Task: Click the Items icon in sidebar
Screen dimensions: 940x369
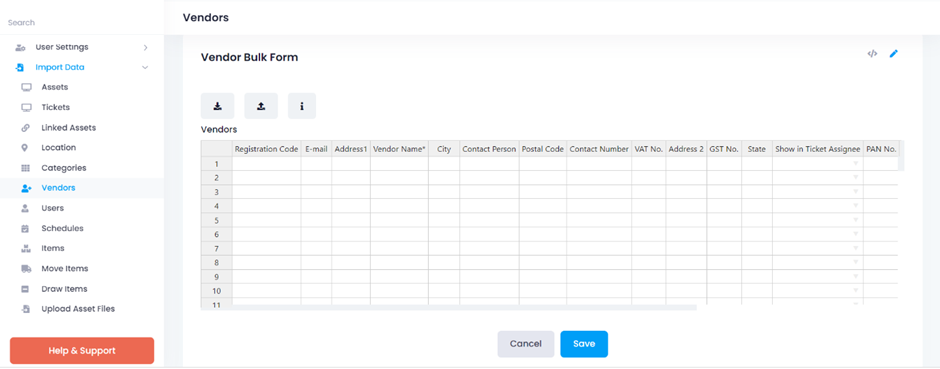Action: coord(25,248)
